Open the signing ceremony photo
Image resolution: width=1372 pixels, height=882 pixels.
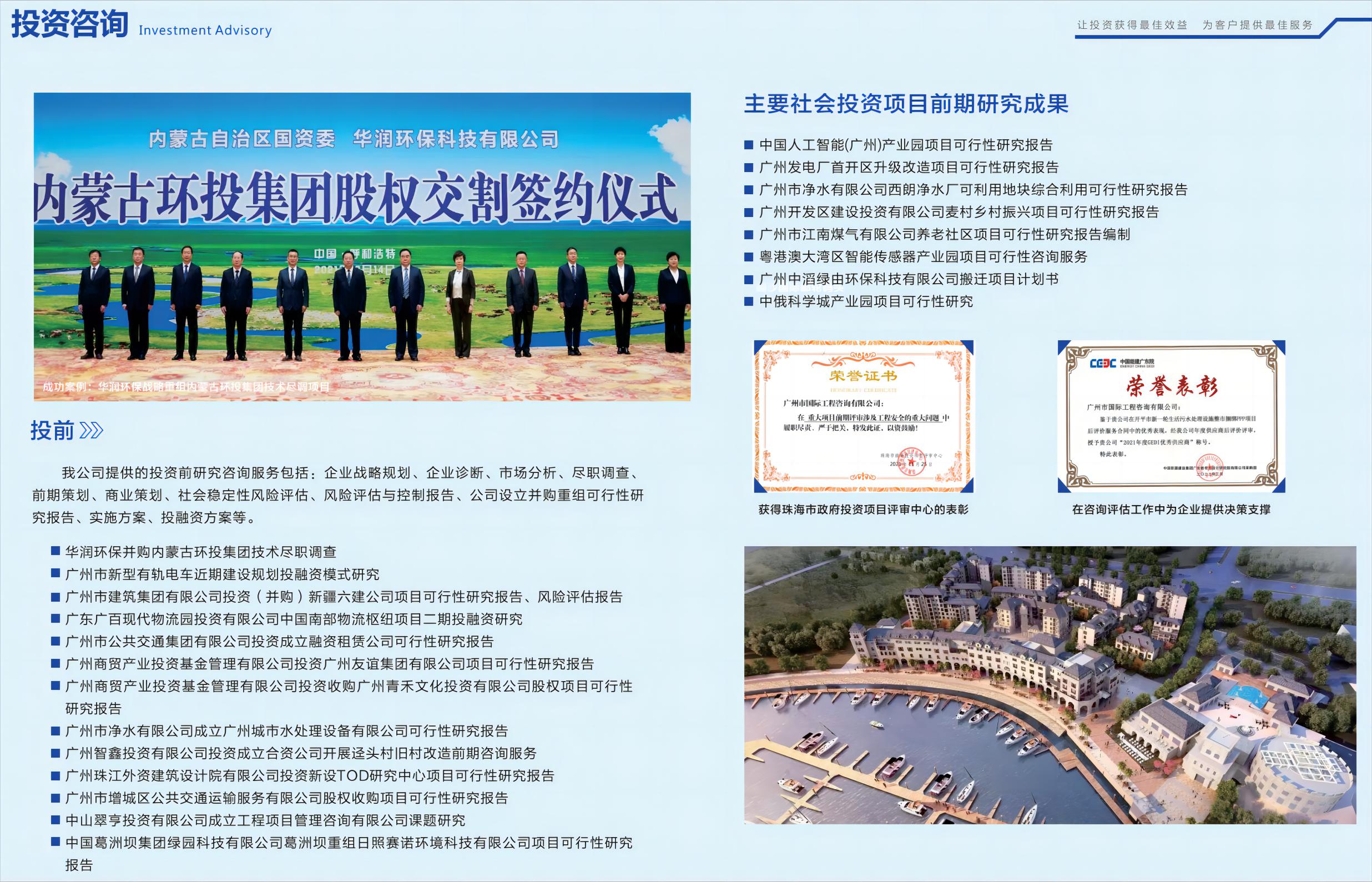click(362, 246)
